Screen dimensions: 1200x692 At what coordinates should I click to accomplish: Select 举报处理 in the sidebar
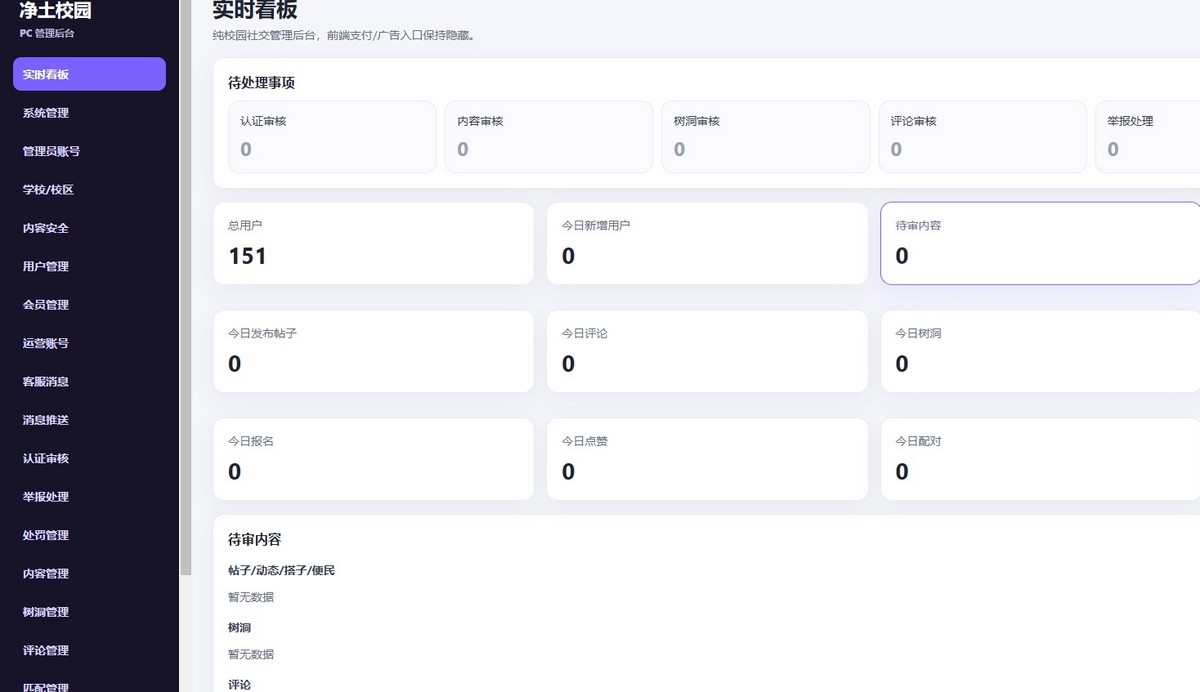pos(89,496)
